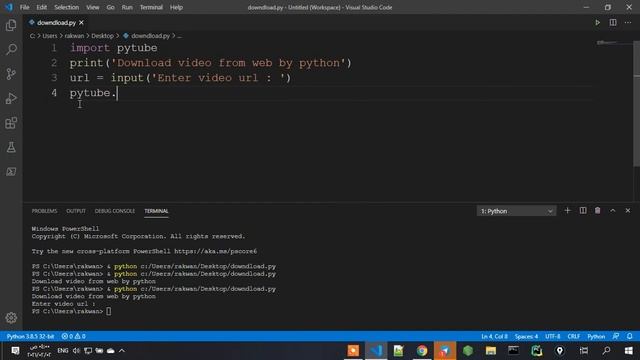
Task: Click the Users breadcrumb segment
Action: [50, 36]
